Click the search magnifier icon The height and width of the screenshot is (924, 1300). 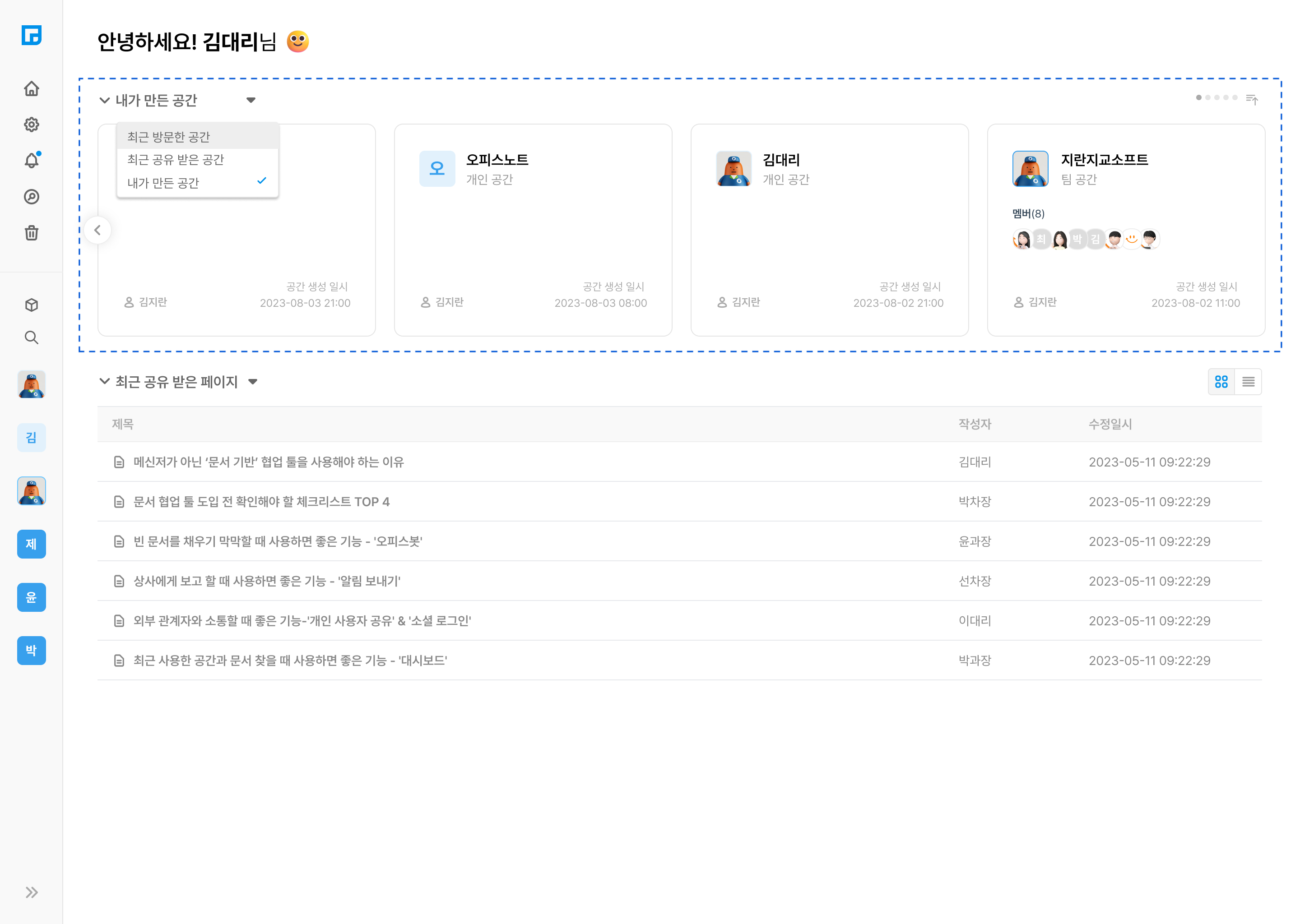click(x=31, y=338)
